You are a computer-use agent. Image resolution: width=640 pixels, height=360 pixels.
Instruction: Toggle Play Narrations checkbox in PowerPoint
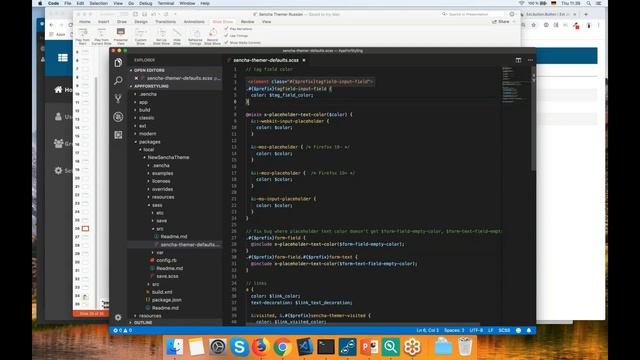[x=226, y=29]
